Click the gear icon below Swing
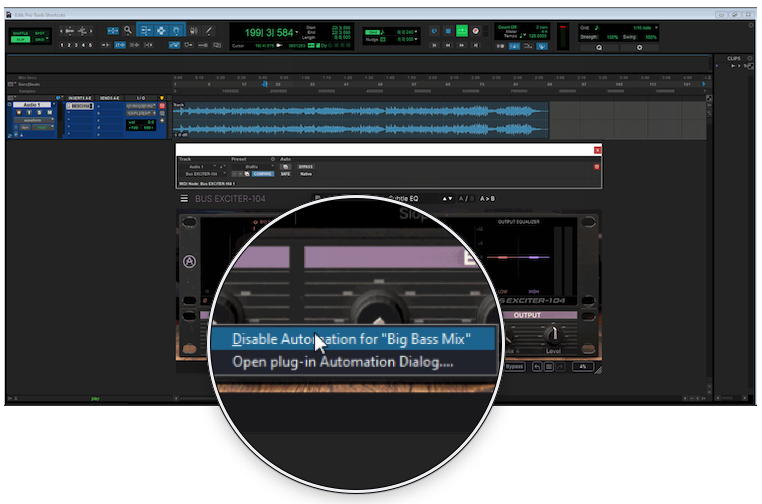This screenshot has width=762, height=504. tap(640, 48)
